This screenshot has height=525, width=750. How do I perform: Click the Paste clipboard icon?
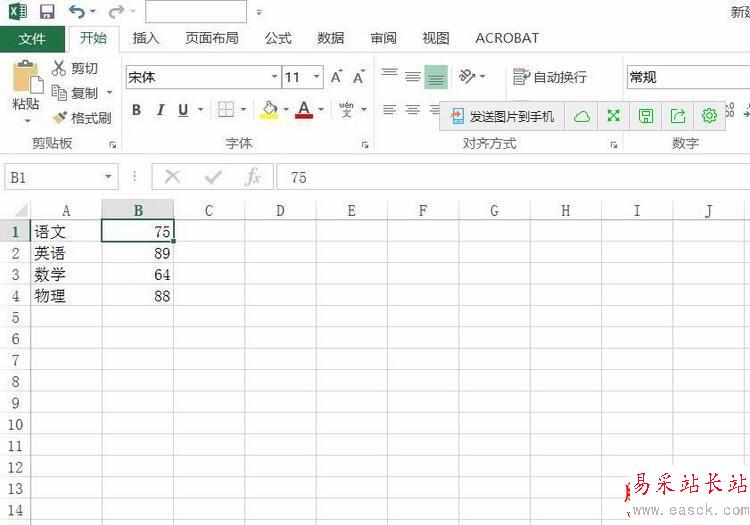[x=27, y=77]
